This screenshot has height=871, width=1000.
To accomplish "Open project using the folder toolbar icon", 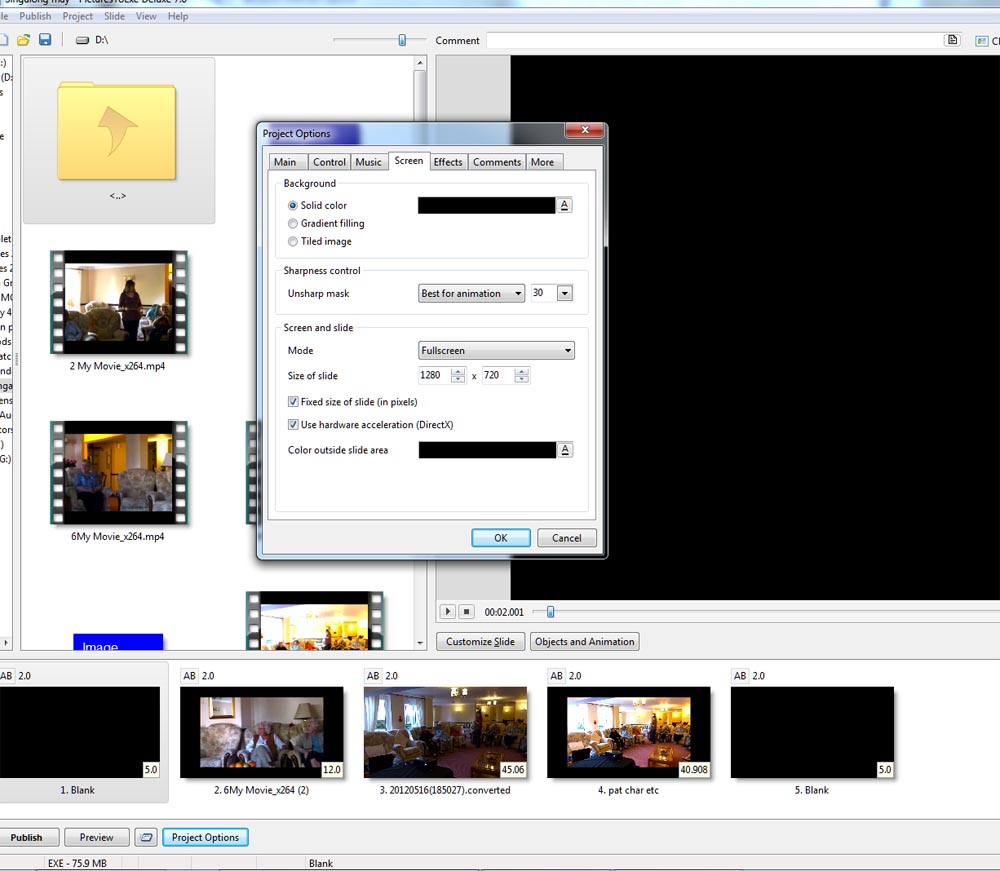I will tap(24, 40).
